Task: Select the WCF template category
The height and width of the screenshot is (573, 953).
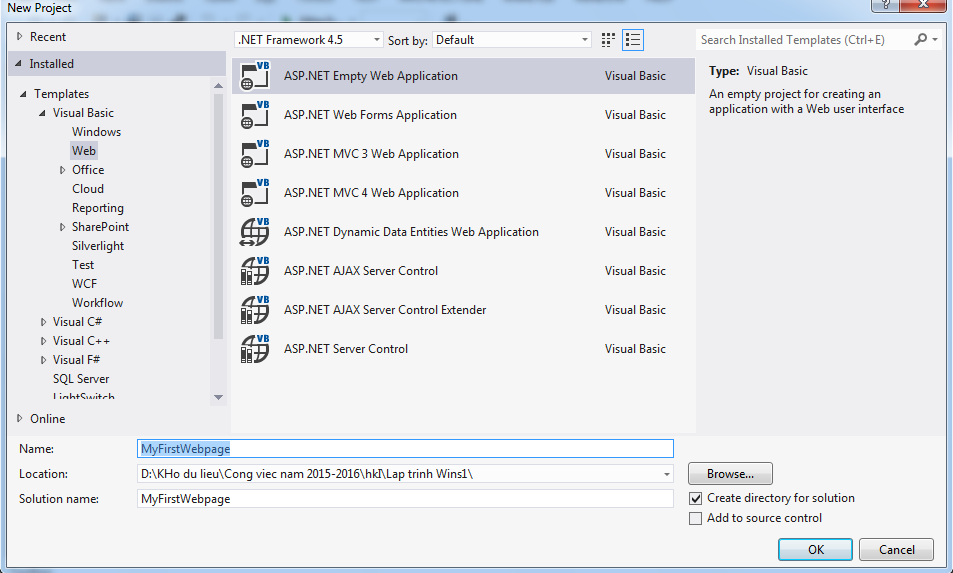Action: click(x=84, y=284)
